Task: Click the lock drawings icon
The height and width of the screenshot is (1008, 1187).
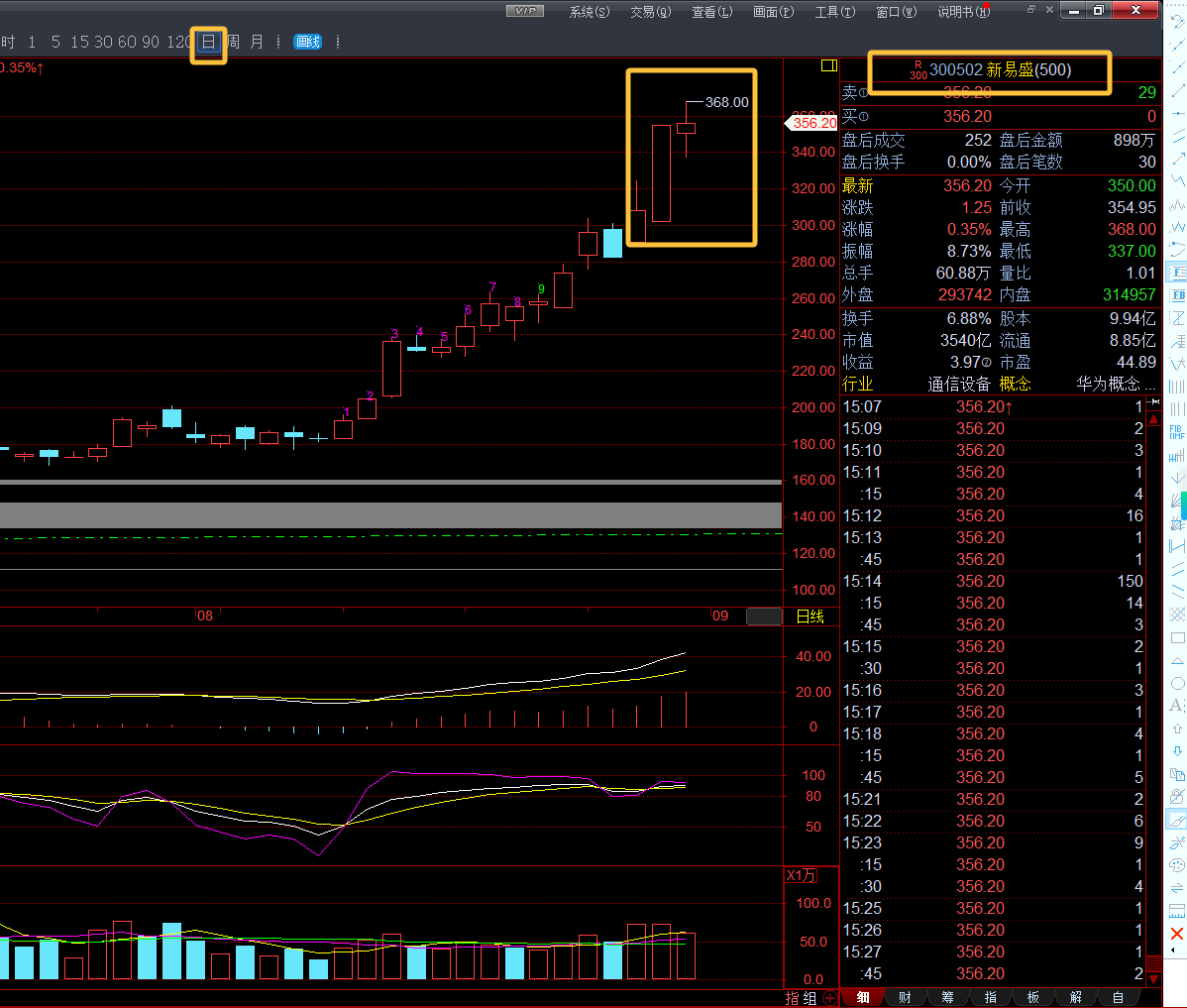Action: [1177, 797]
